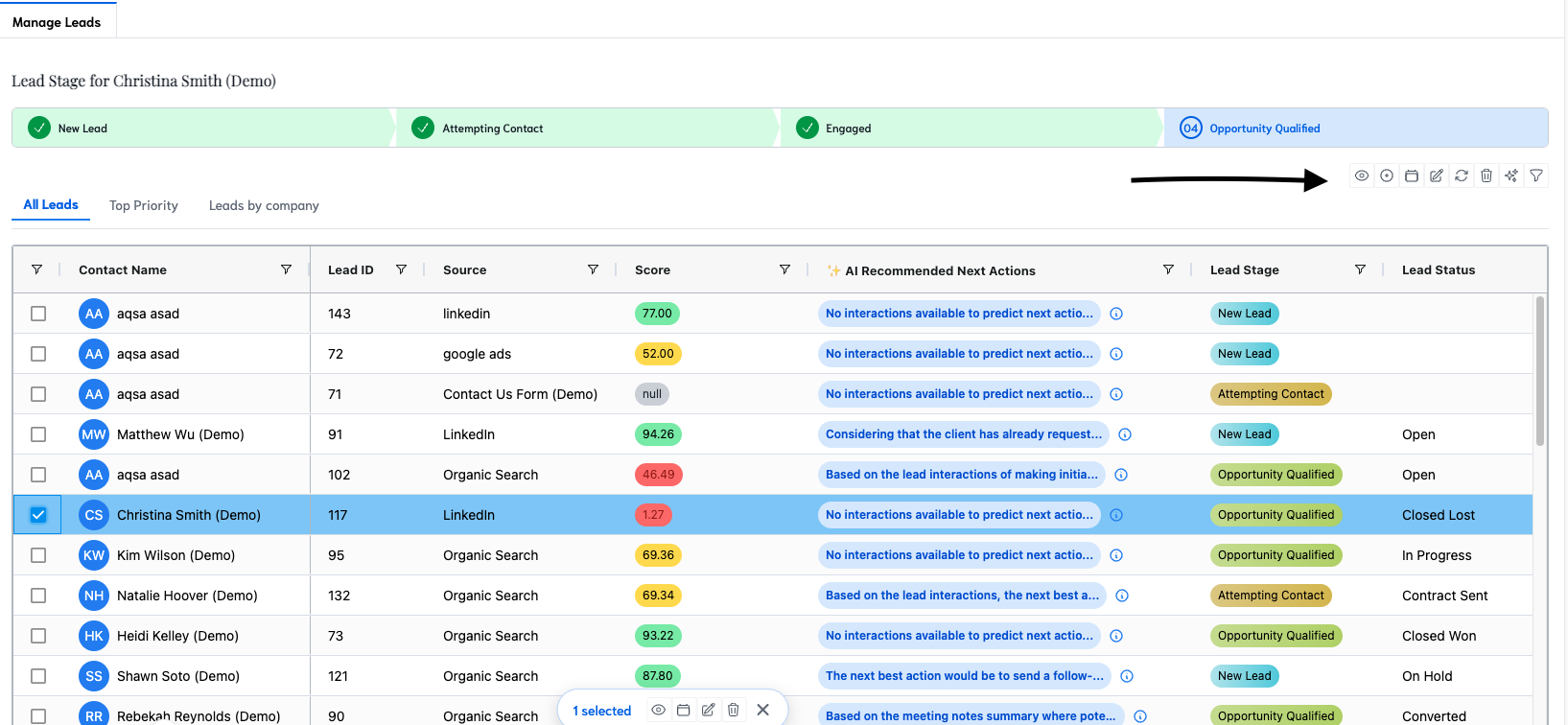This screenshot has width=1568, height=725.
Task: Click the calendar icon in top toolbar
Action: tap(1411, 175)
